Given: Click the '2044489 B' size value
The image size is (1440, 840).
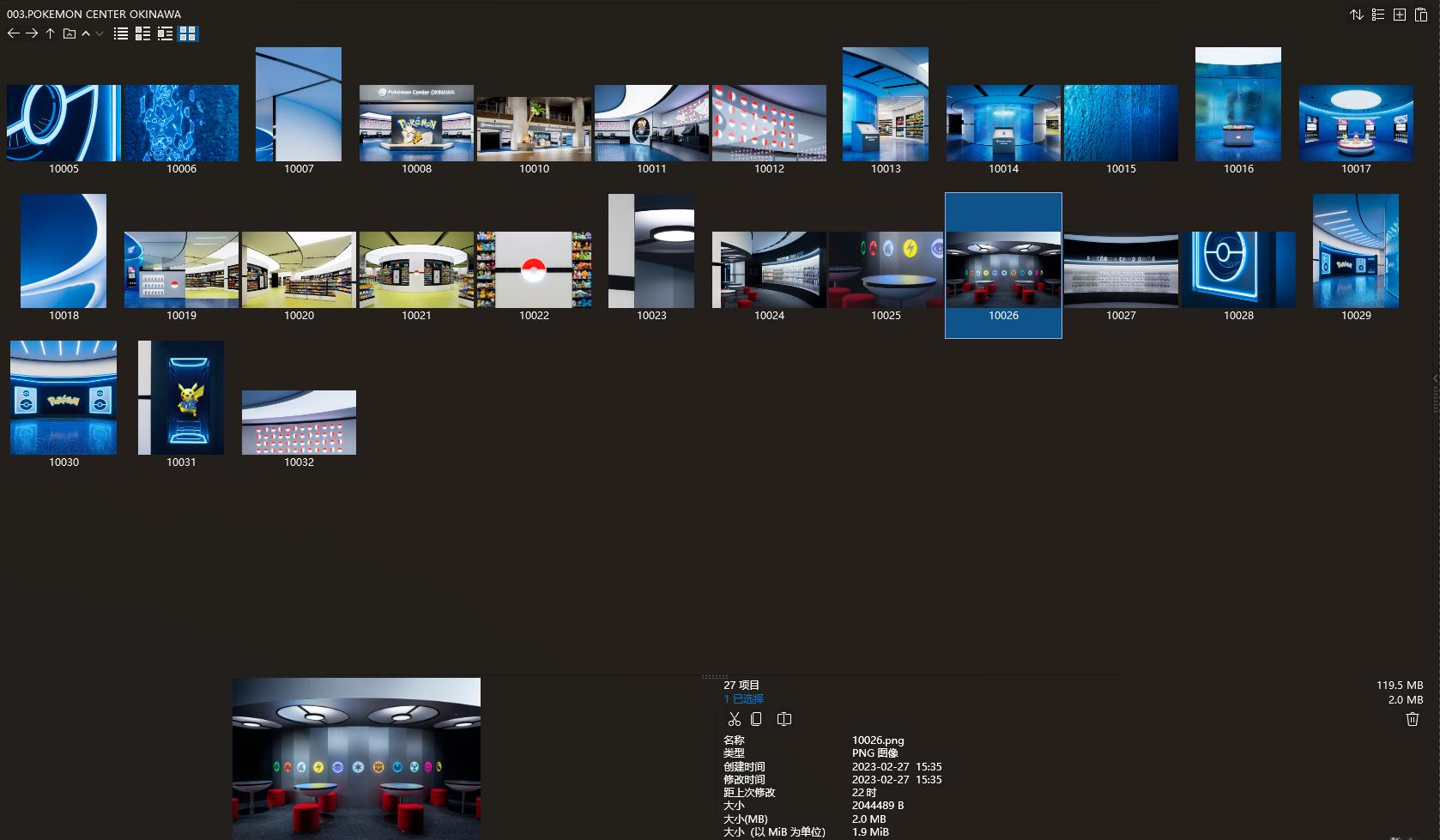Looking at the screenshot, I should coord(878,805).
